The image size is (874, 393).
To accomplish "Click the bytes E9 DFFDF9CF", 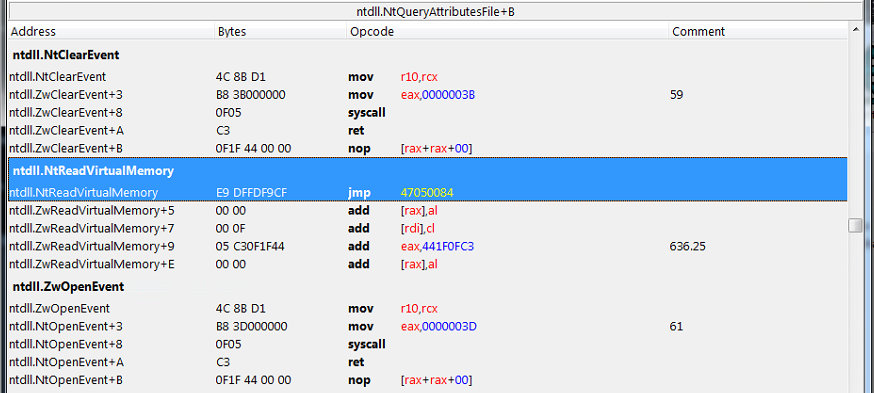I will pos(251,193).
